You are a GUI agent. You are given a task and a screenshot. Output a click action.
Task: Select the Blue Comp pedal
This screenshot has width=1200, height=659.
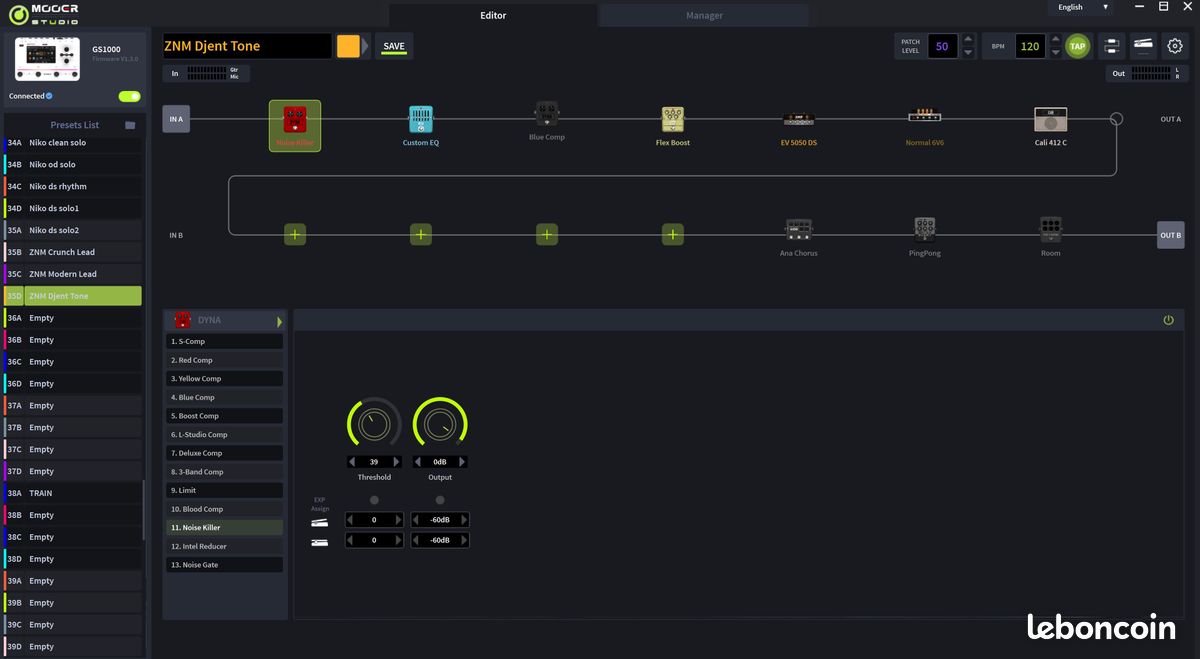pos(546,114)
